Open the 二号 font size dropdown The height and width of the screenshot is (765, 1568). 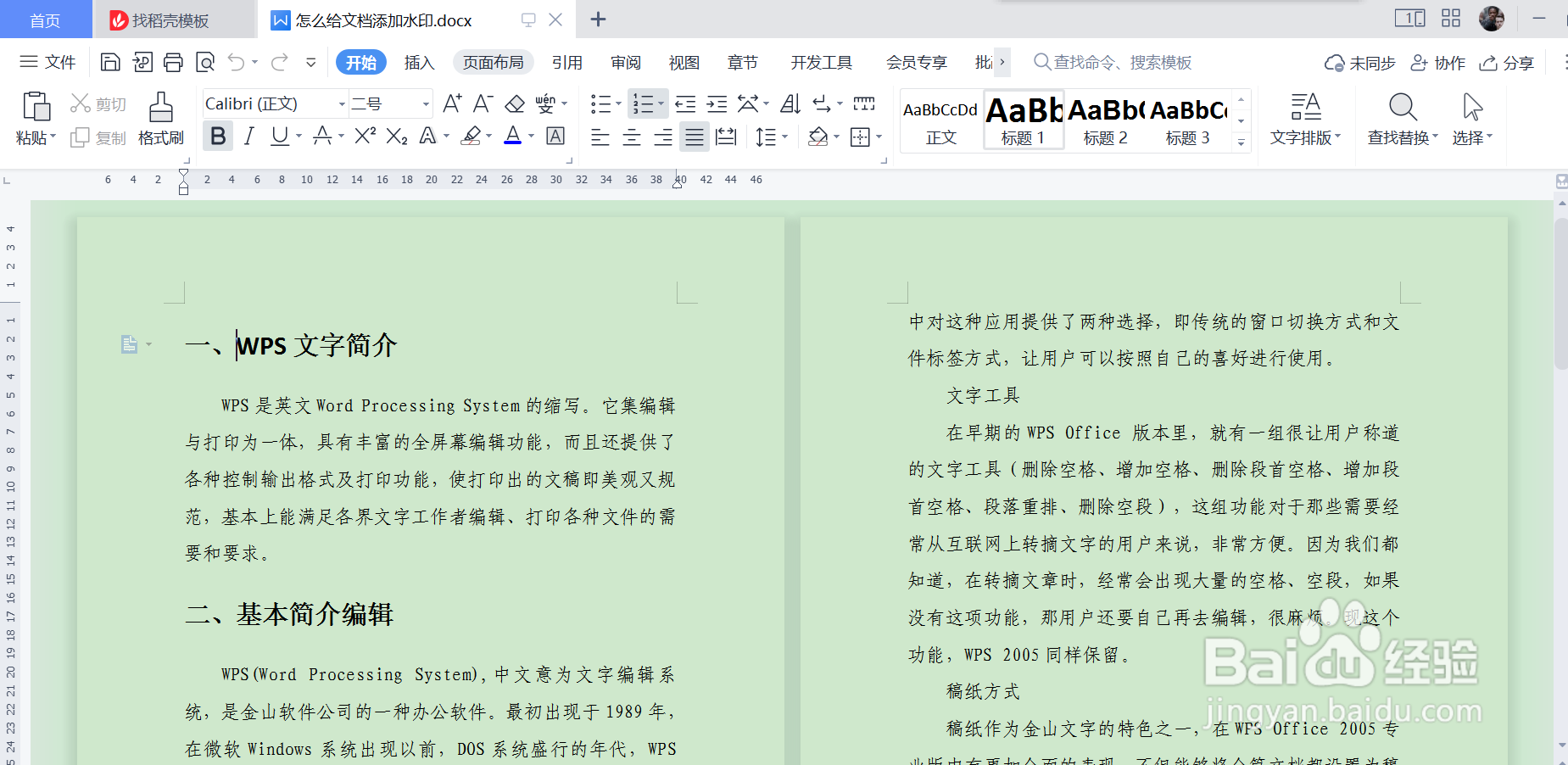pos(426,104)
